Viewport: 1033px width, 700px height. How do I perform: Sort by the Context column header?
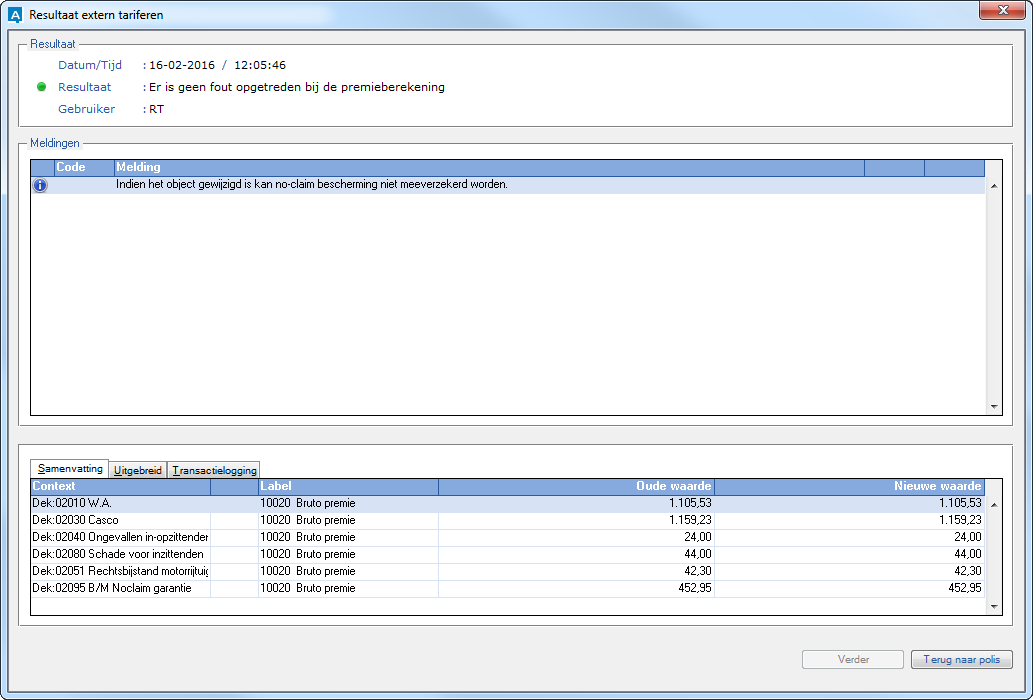tap(120, 487)
